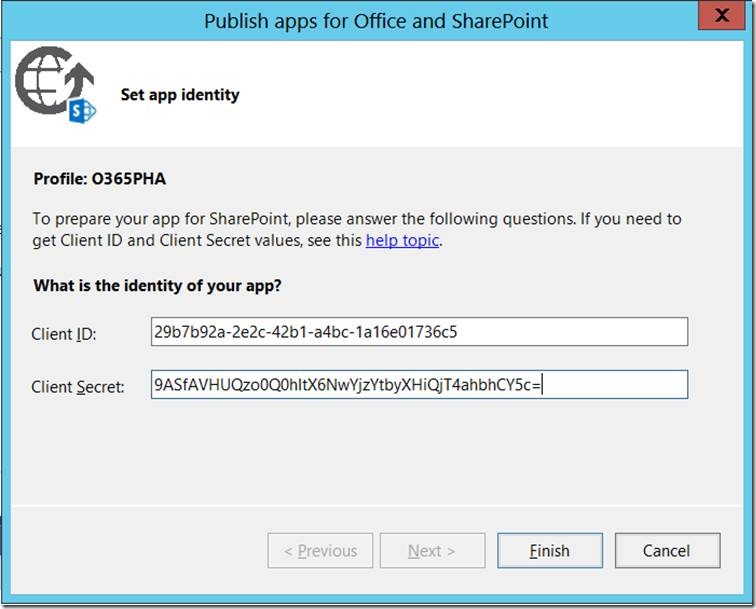Viewport: 756px width, 609px height.
Task: Click 'What is the identity of your app?'
Action: pyautogui.click(x=157, y=285)
